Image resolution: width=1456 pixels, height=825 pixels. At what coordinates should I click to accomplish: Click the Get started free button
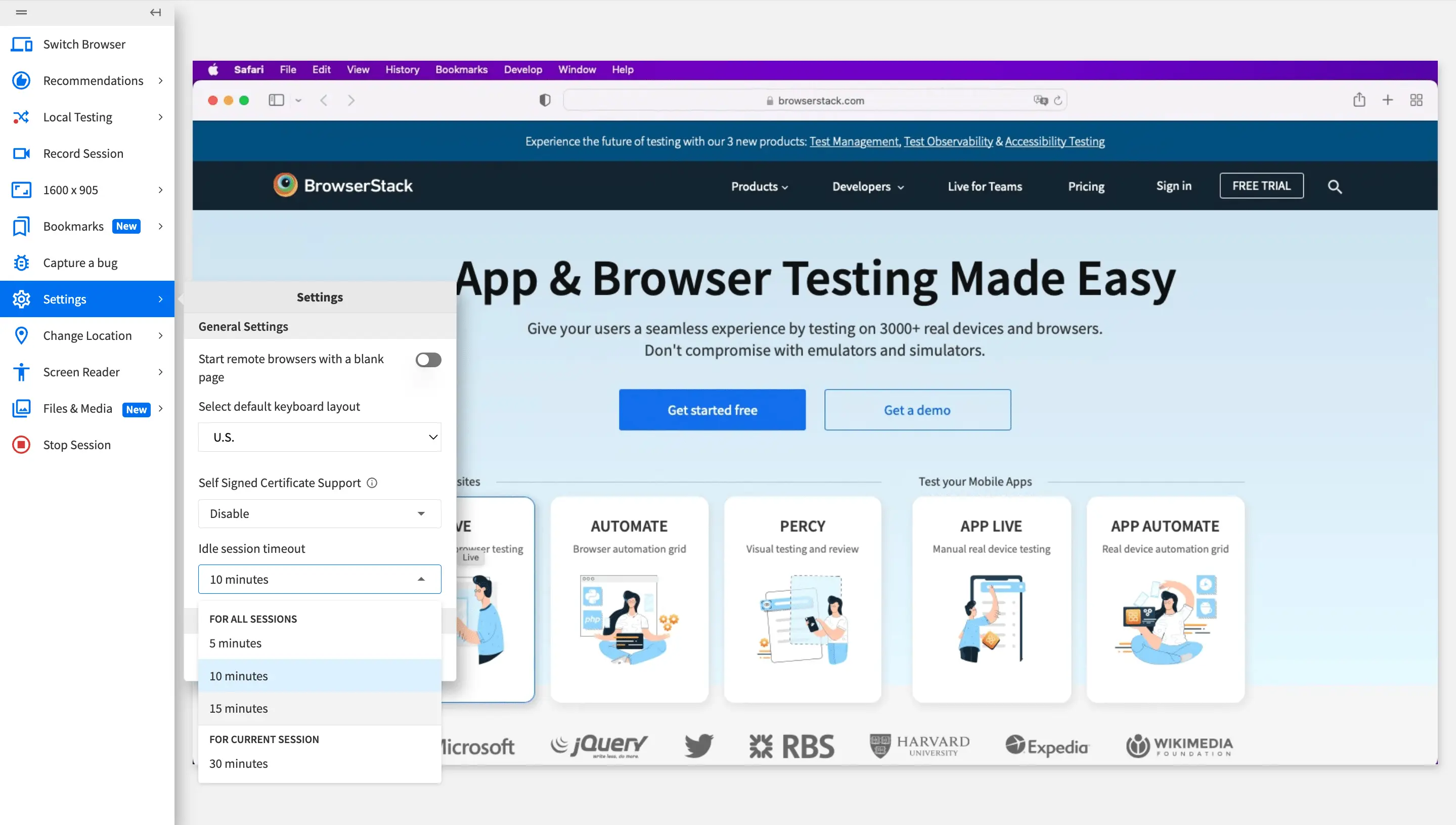(x=712, y=410)
